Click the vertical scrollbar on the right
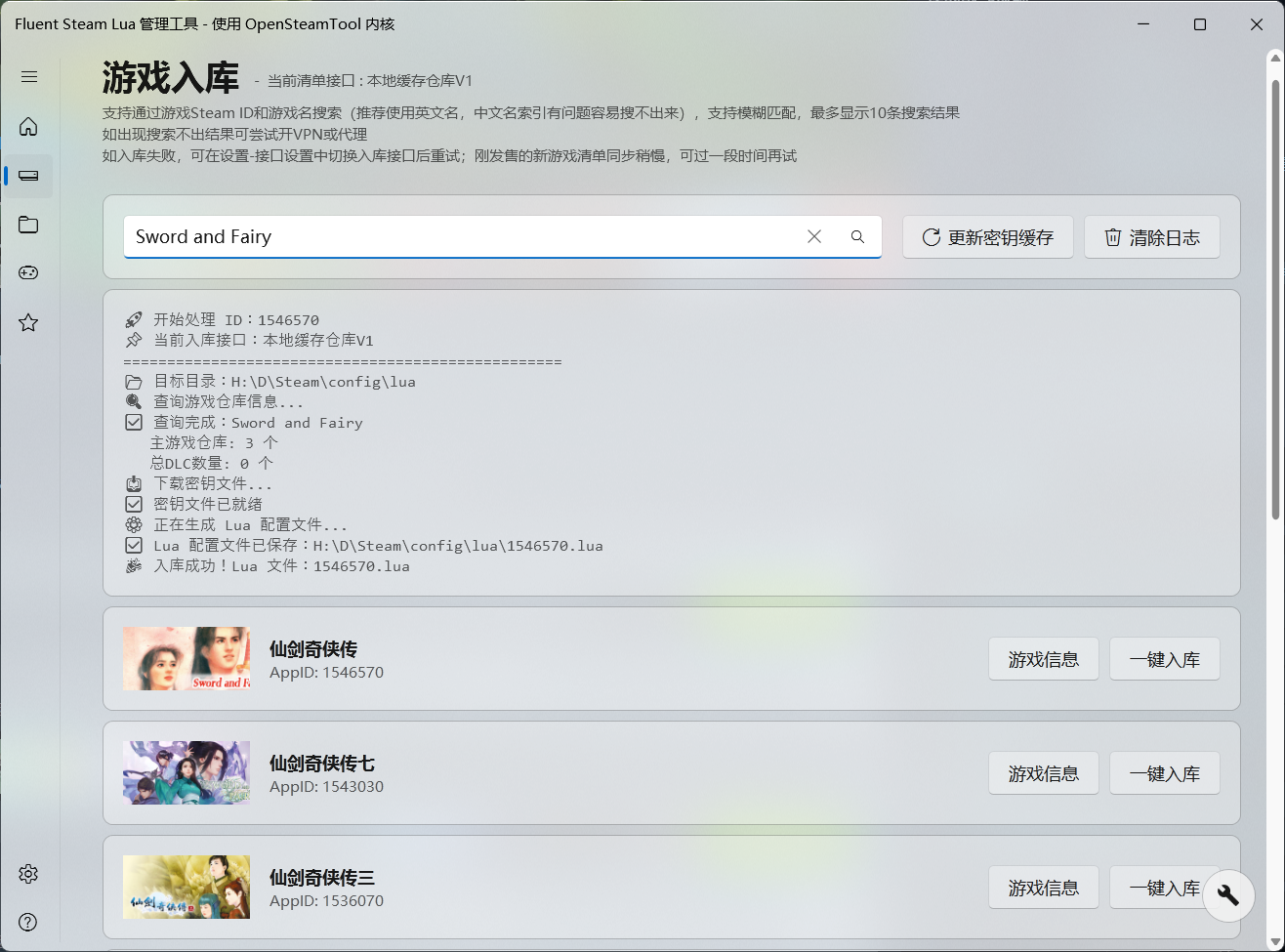 1274,300
